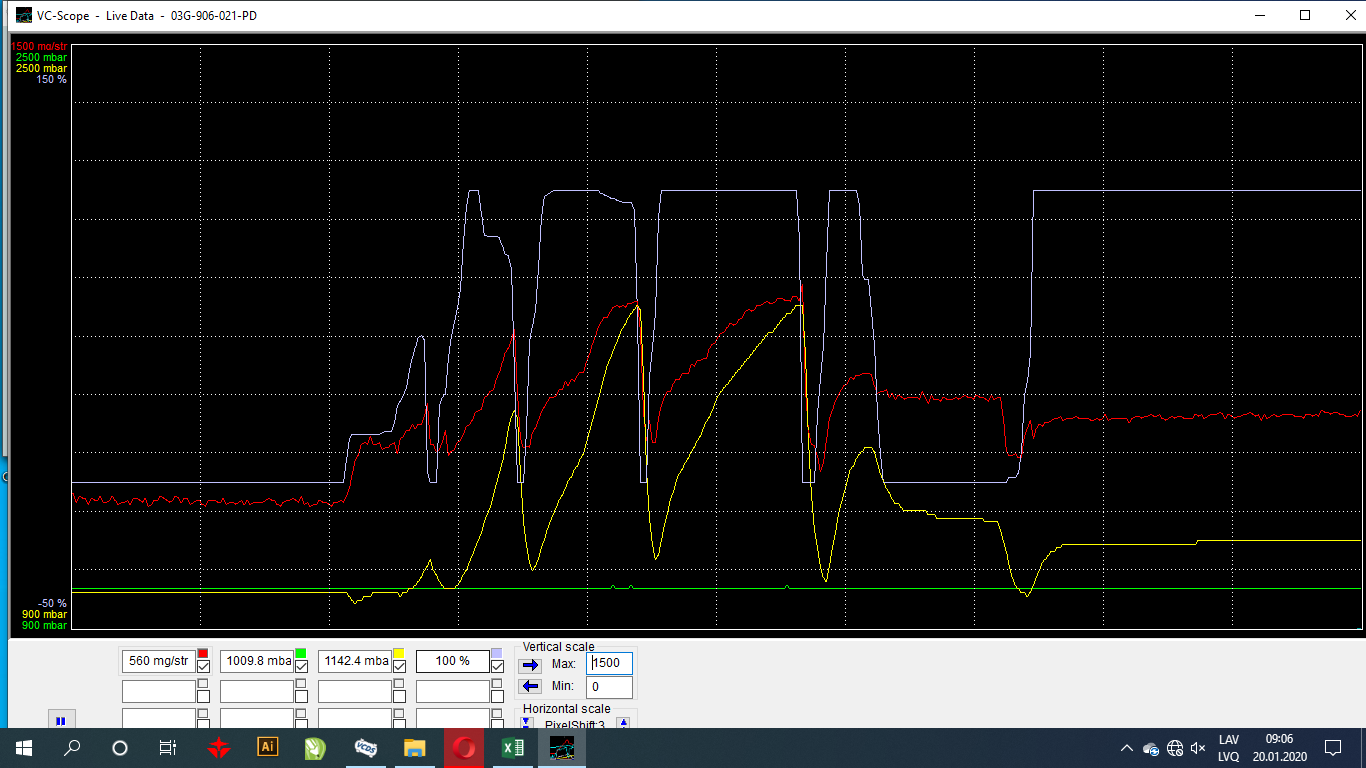Viewport: 1366px width, 768px height.
Task: Click the blue right arrow beside Max
Action: point(530,665)
